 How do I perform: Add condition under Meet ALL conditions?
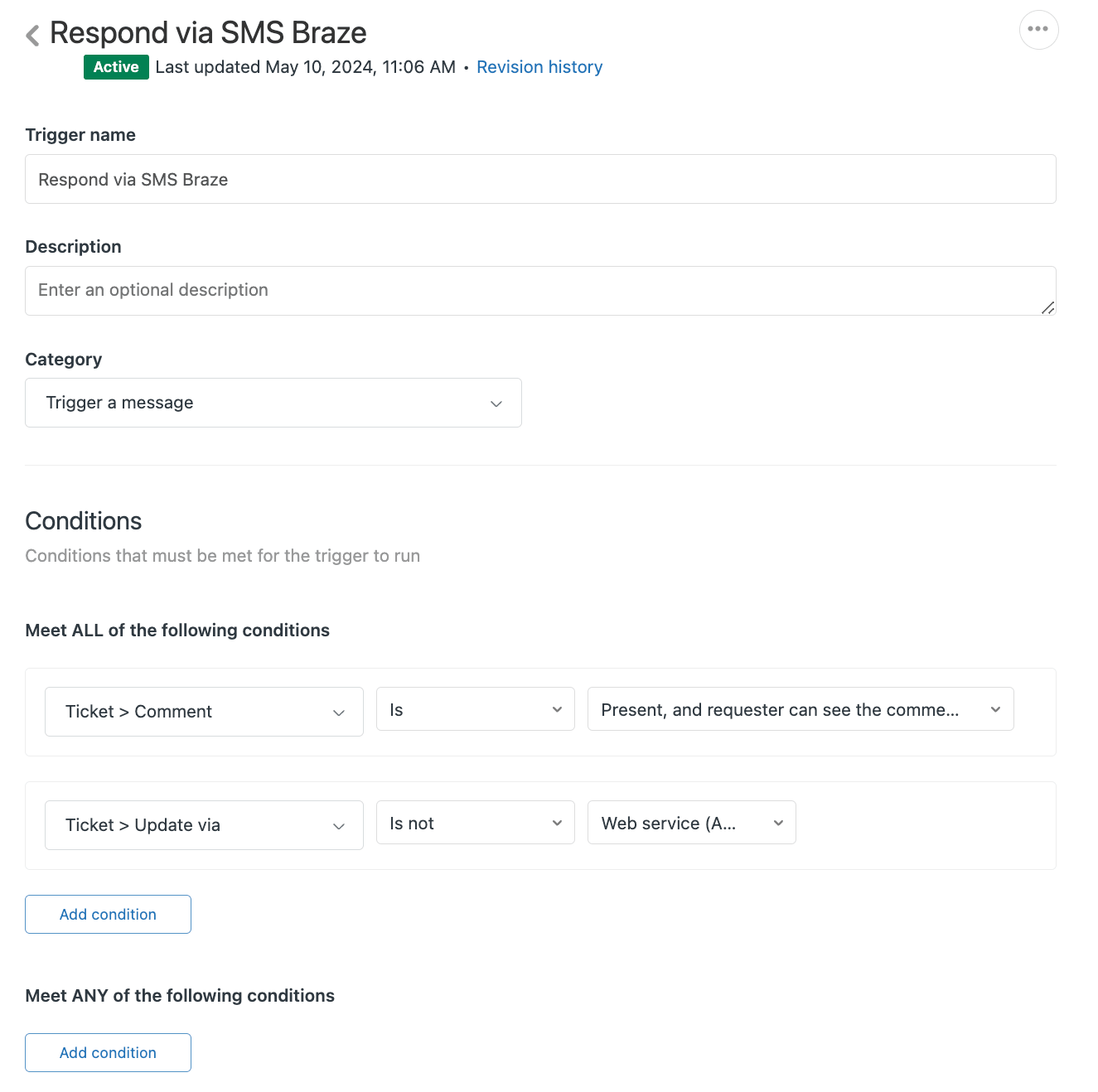click(x=108, y=915)
